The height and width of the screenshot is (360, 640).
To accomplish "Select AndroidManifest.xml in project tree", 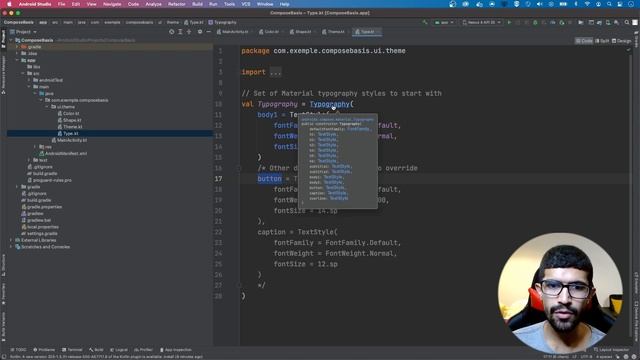I will pos(63,153).
